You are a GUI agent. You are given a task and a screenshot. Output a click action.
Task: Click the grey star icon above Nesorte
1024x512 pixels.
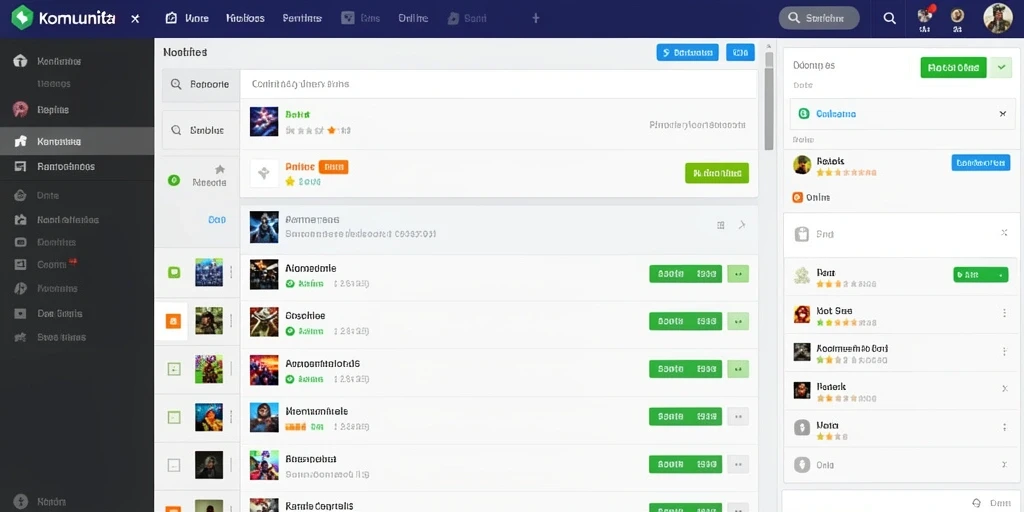[x=220, y=168]
